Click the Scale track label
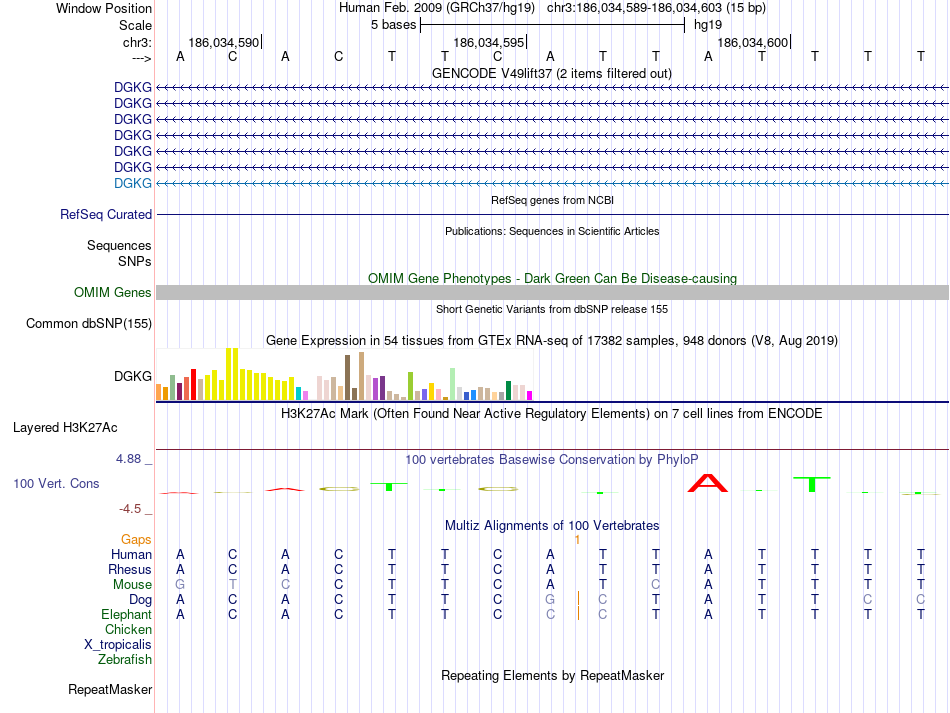 [x=135, y=25]
